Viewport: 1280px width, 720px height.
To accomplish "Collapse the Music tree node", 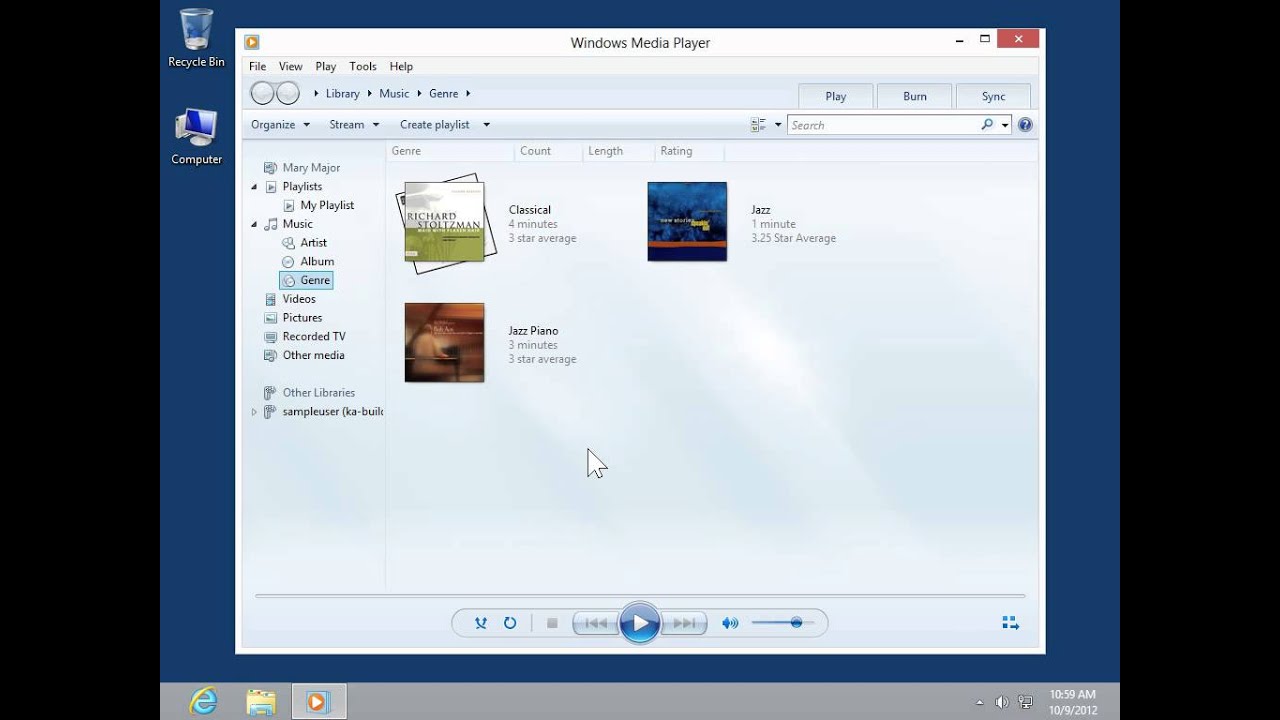I will 253,224.
